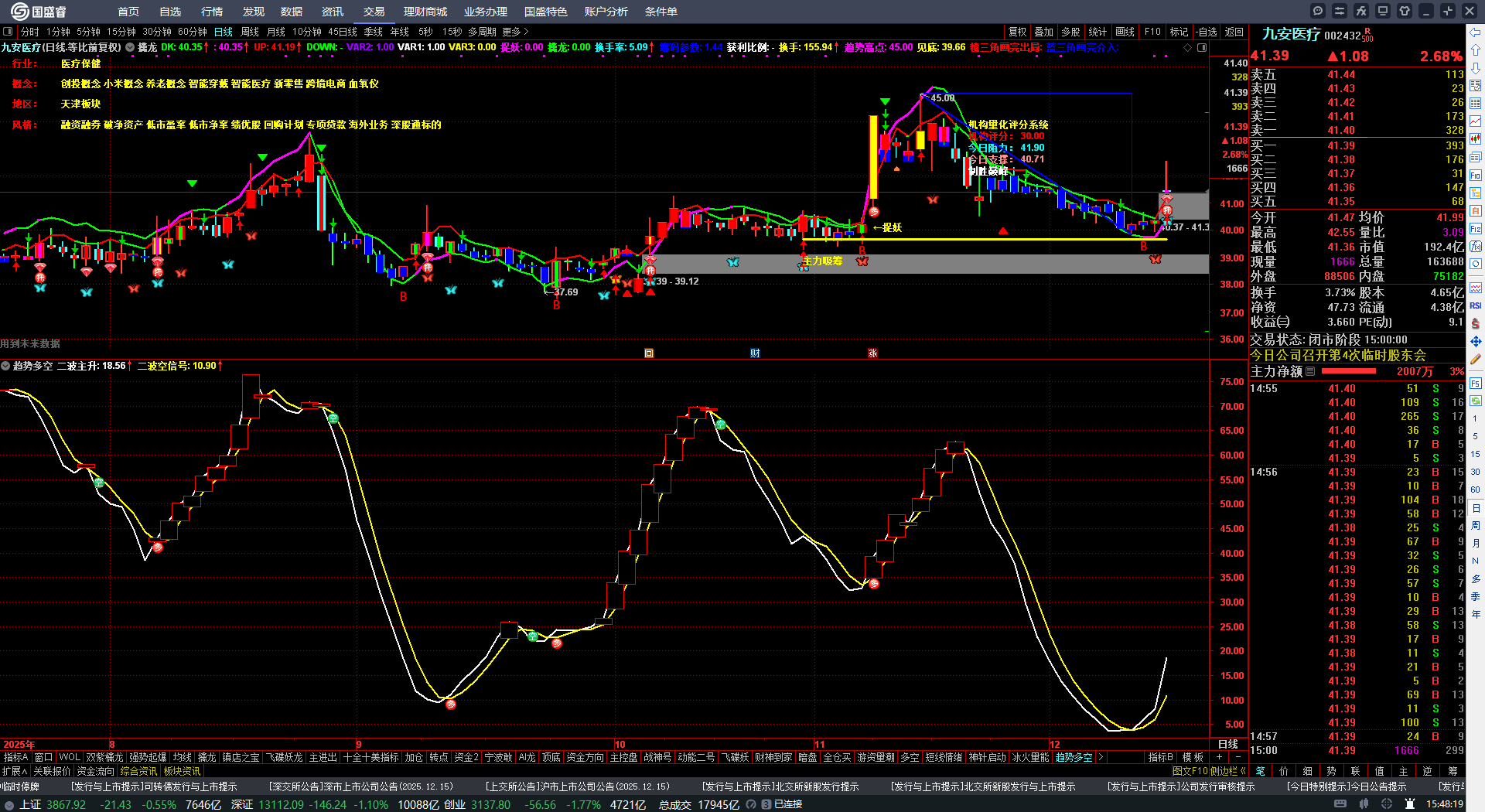Click the plus zoom-in button below 日线
Viewport: 1485px width, 812px height.
click(1220, 757)
